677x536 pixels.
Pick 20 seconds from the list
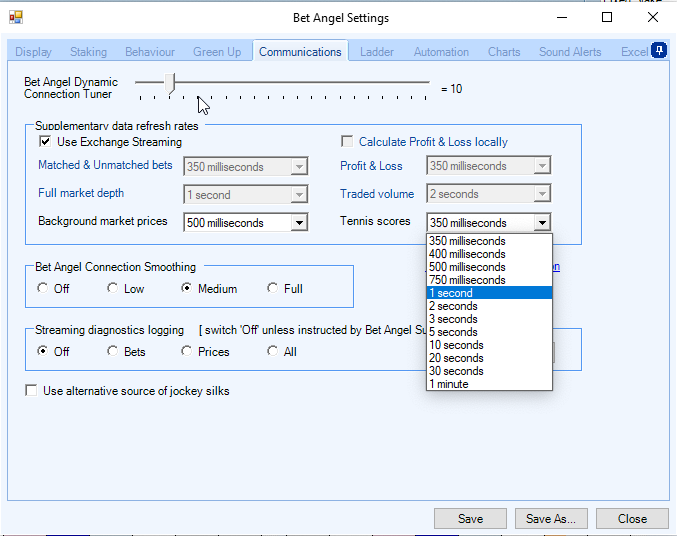pos(489,358)
